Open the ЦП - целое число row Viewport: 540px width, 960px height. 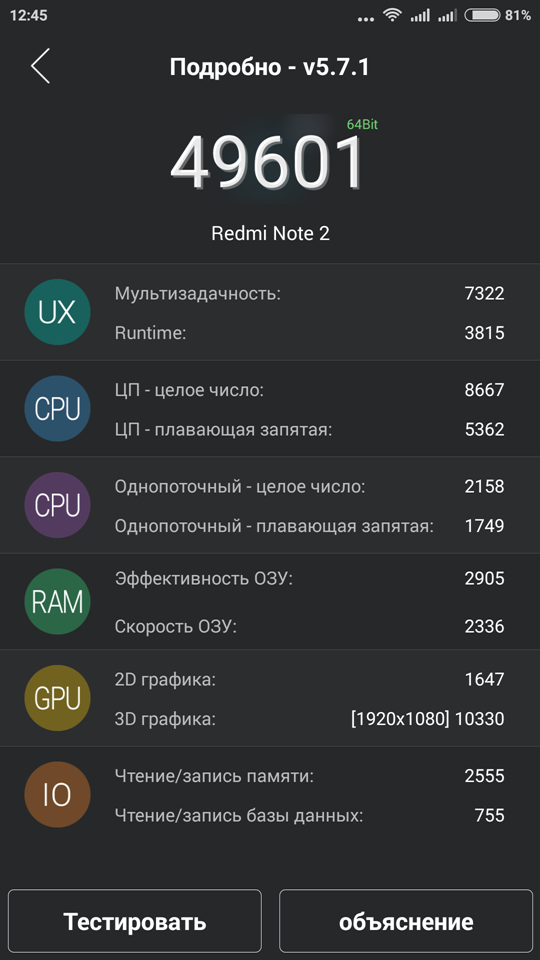click(310, 390)
